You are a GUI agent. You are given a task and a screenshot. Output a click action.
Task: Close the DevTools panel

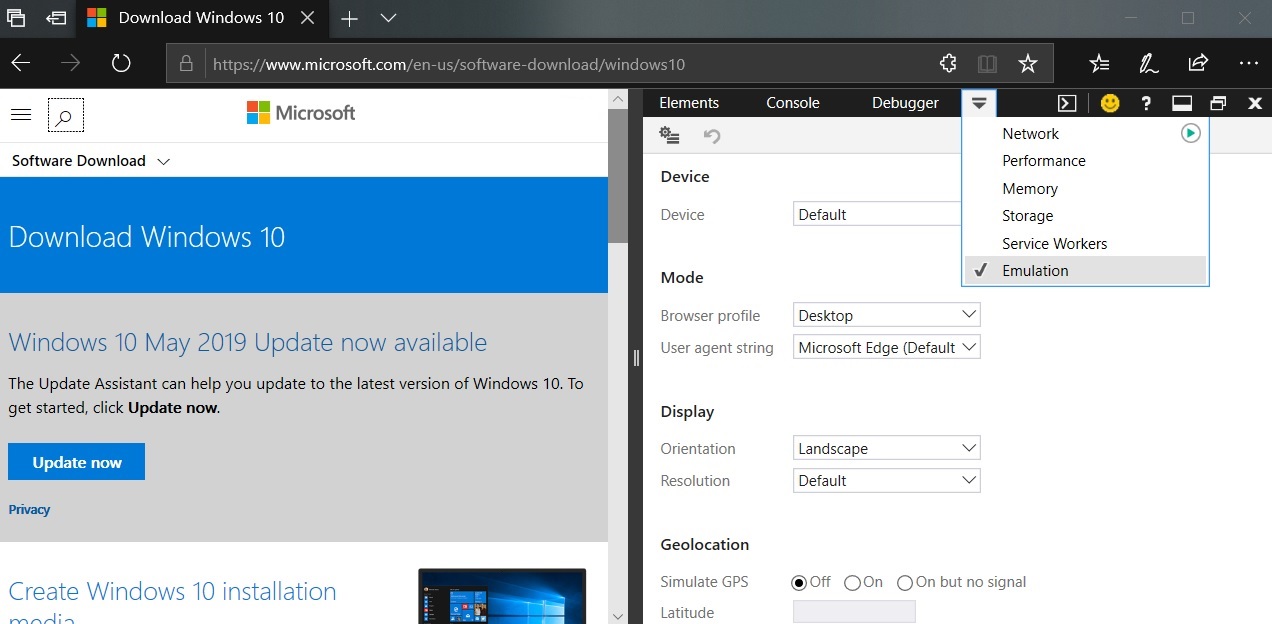(x=1255, y=103)
